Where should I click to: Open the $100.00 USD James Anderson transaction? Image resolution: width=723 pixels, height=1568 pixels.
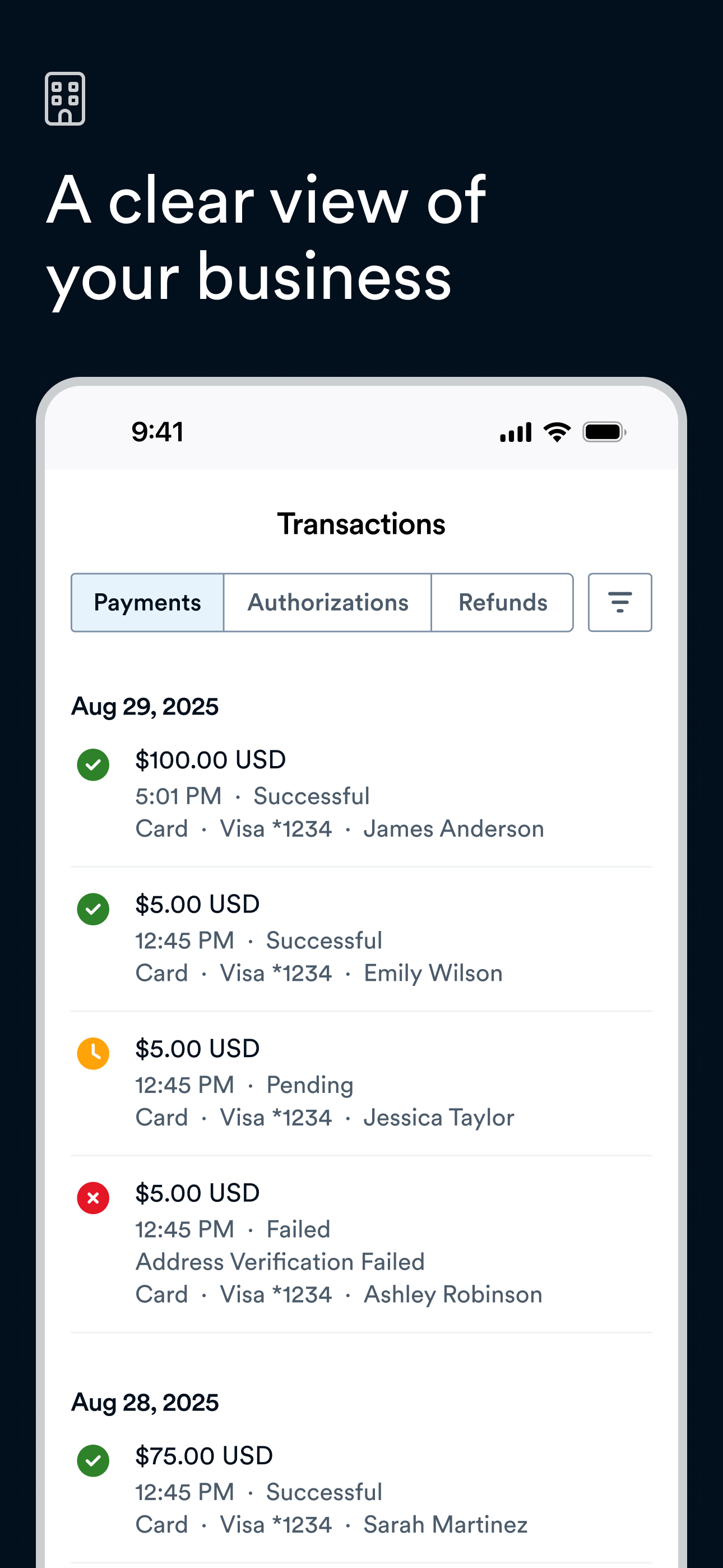click(339, 794)
